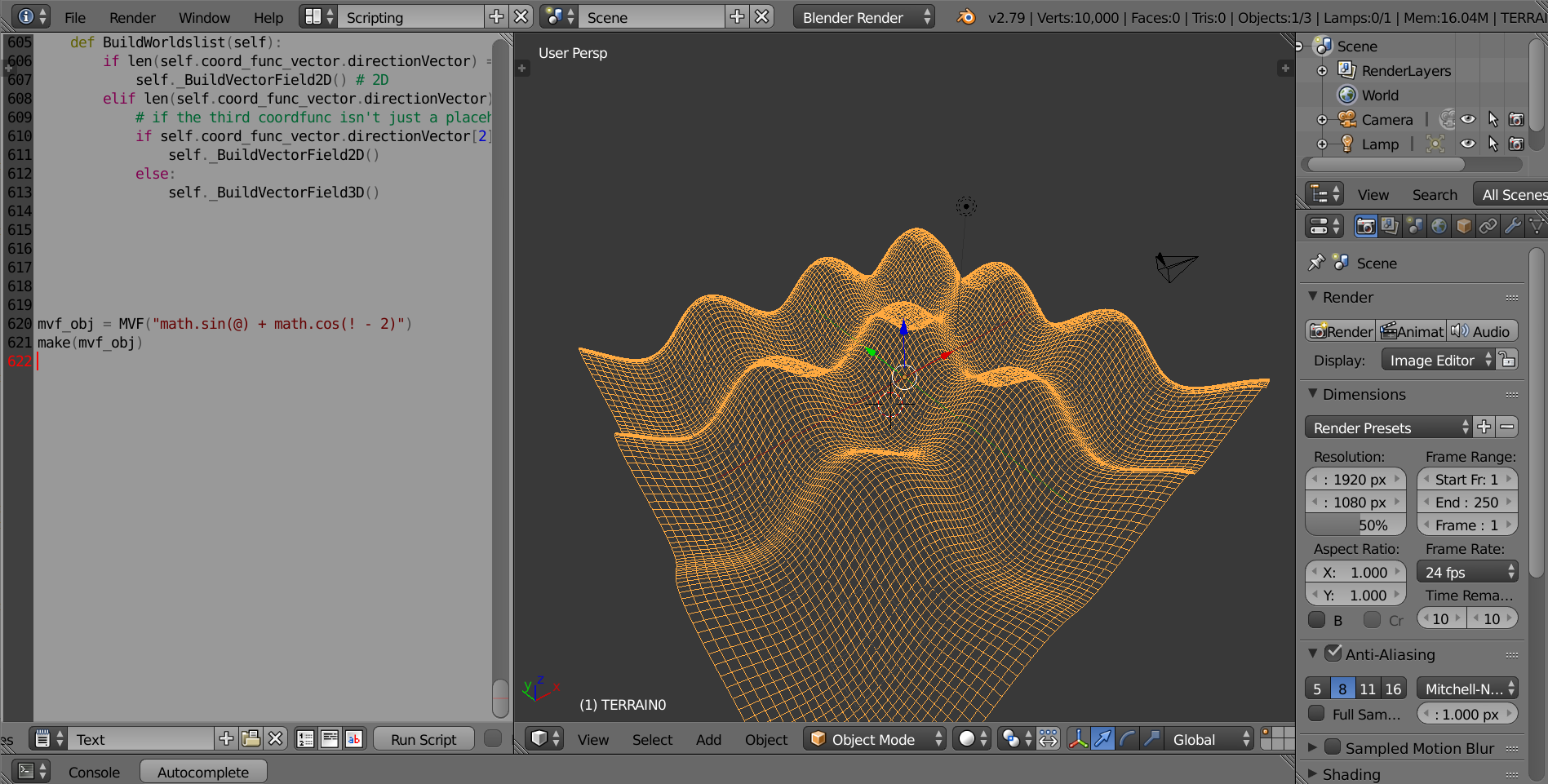This screenshot has width=1548, height=784.
Task: Open Object properties with the cube icon
Action: (1463, 226)
